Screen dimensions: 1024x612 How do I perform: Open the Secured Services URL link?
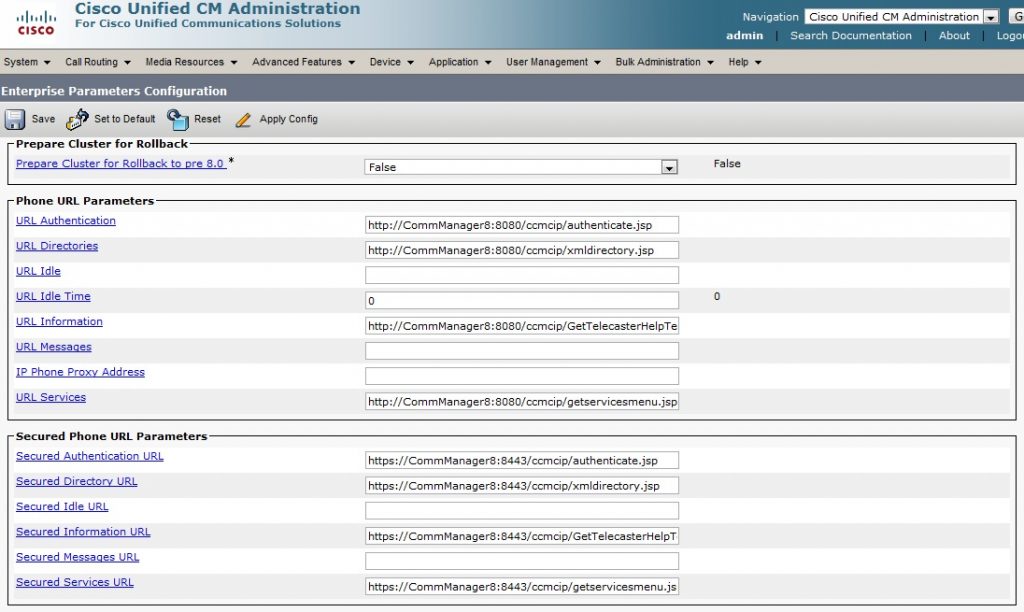click(x=74, y=582)
